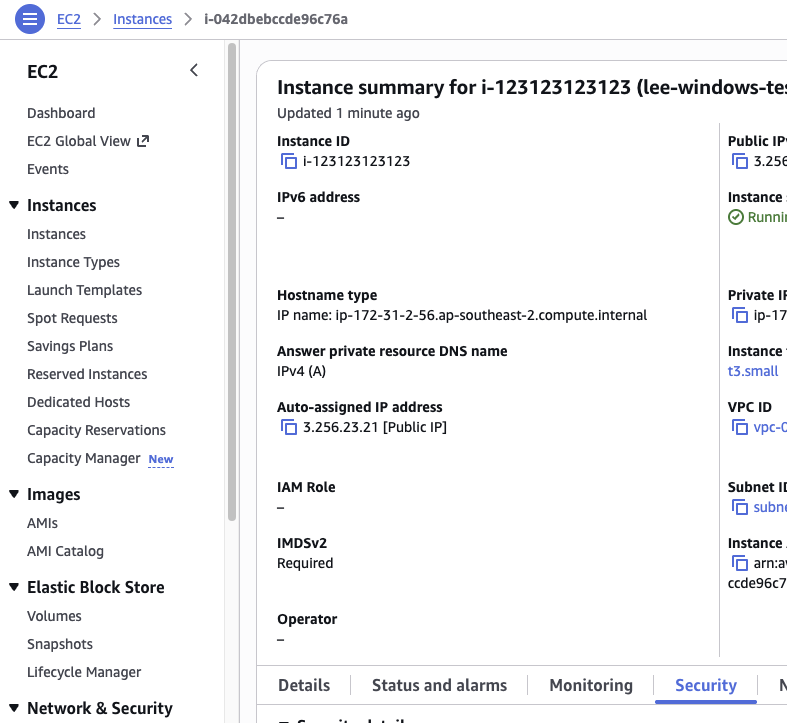
Task: Open the hamburger navigation menu
Action: coord(30,19)
